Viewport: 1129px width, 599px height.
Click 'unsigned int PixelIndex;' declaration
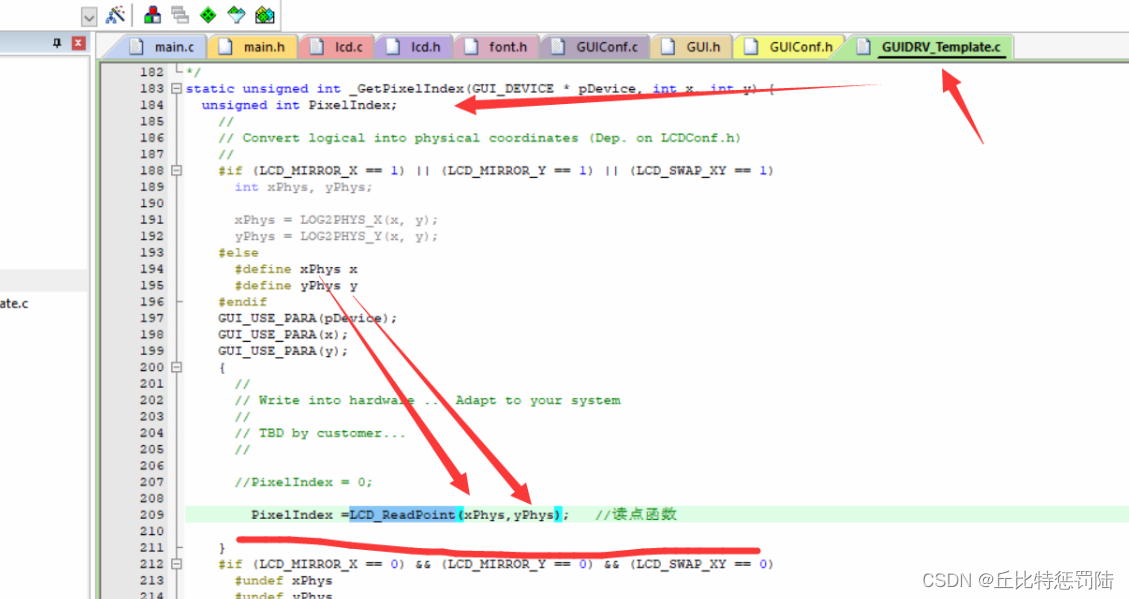tap(299, 105)
